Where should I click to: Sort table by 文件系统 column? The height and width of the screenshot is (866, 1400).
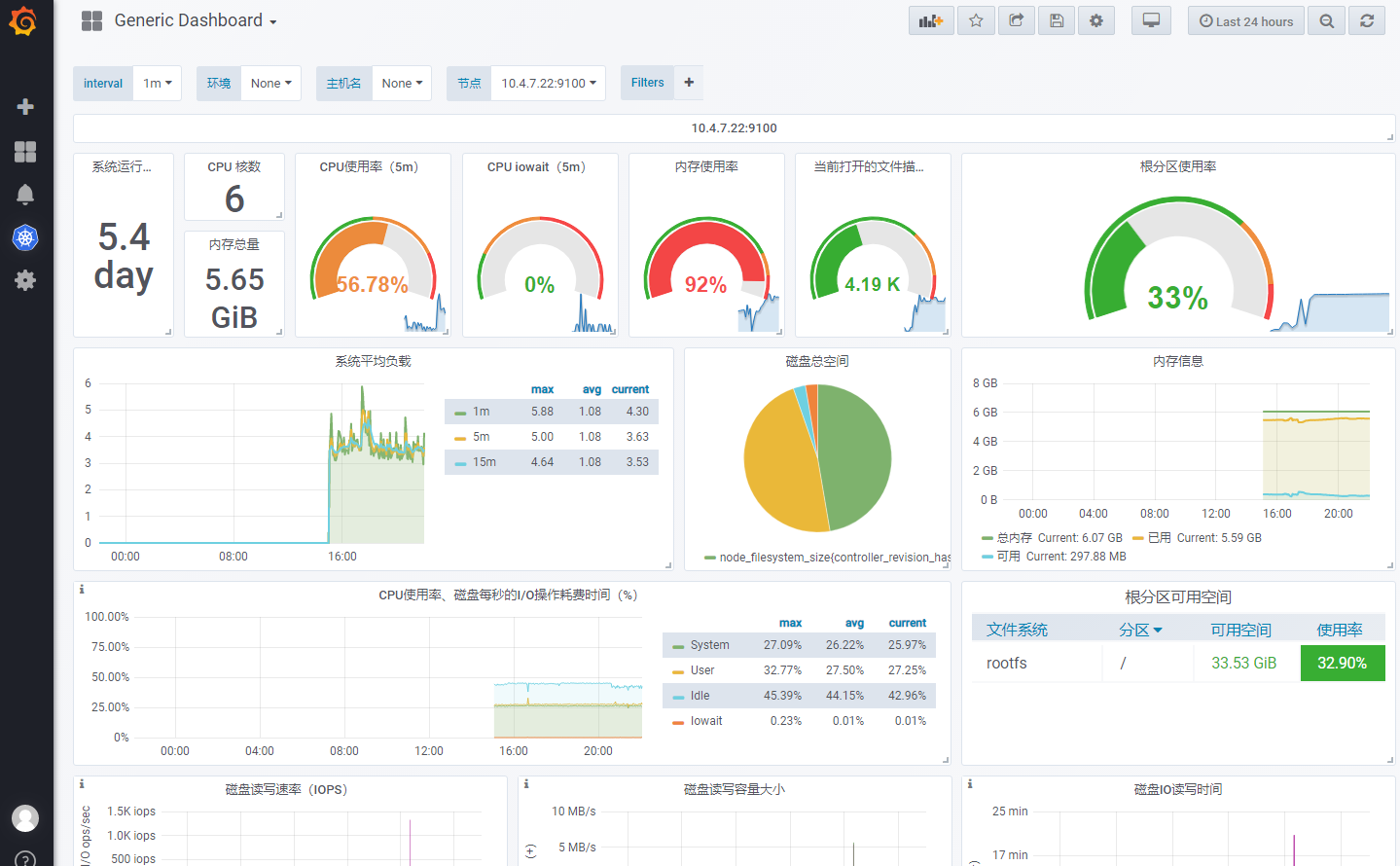pos(1017,630)
